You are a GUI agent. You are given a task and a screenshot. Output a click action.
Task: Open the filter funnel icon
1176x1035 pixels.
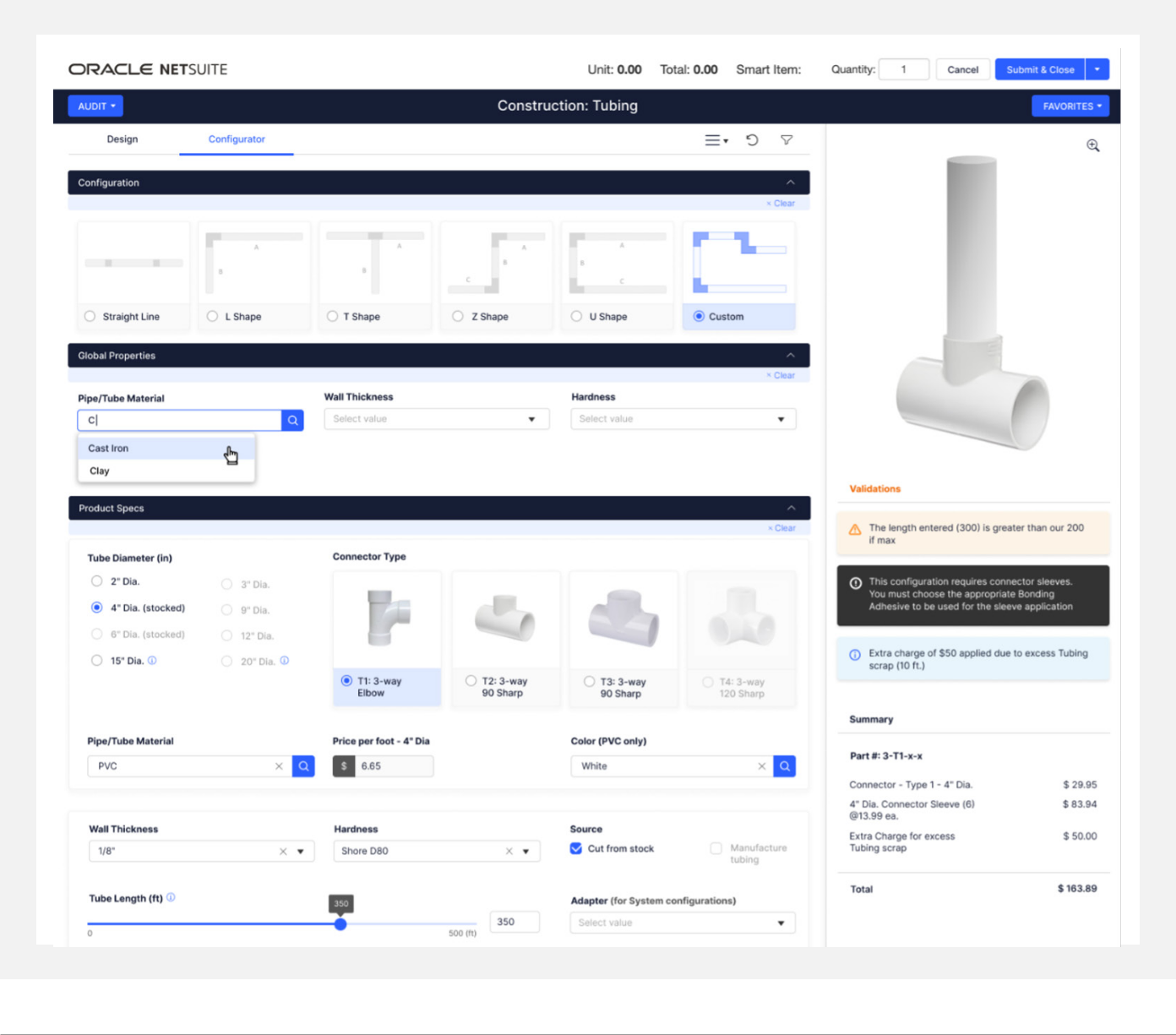tap(787, 140)
